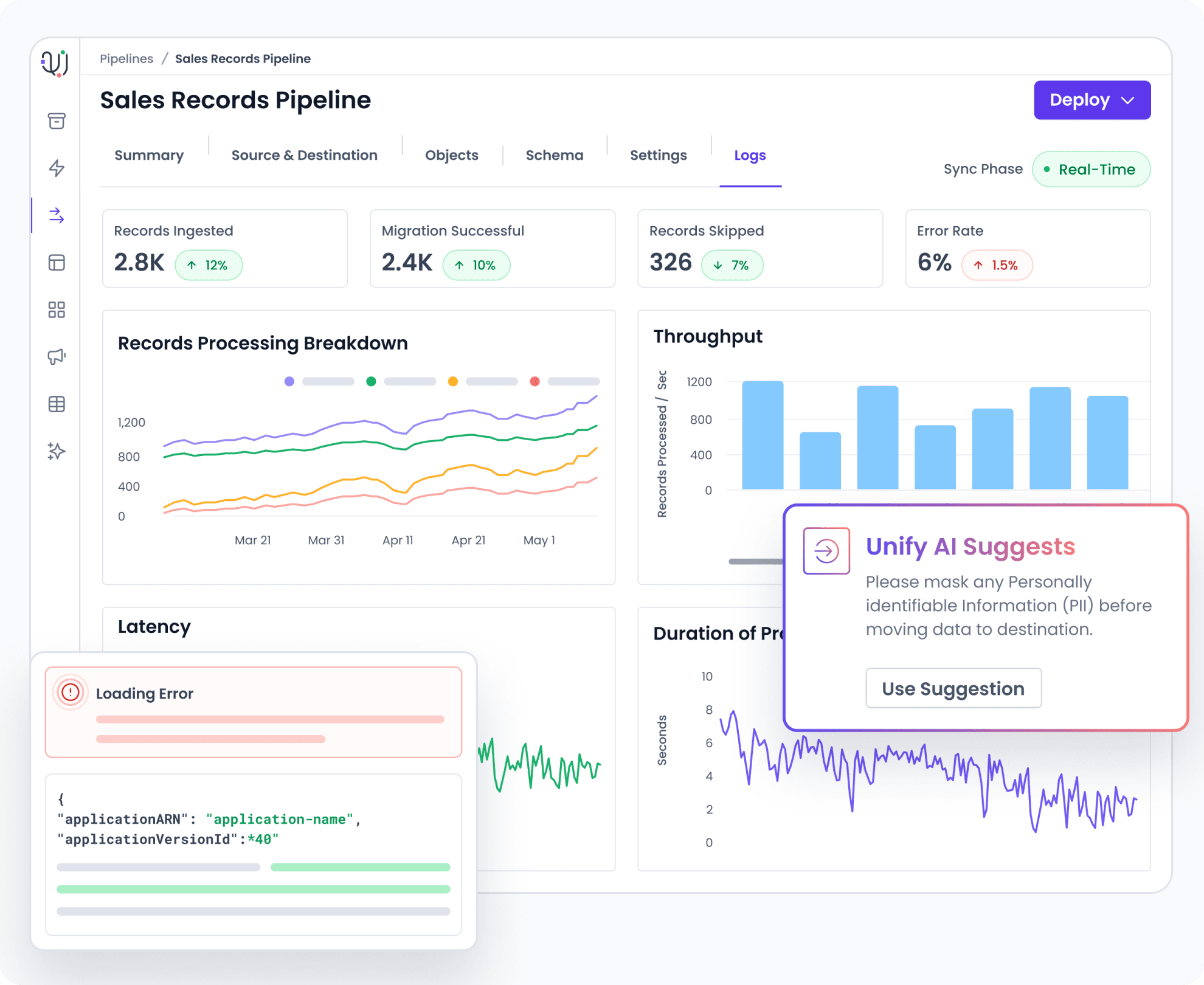Select the lightning bolt activity icon
Viewport: 1204px width, 985px height.
56,168
